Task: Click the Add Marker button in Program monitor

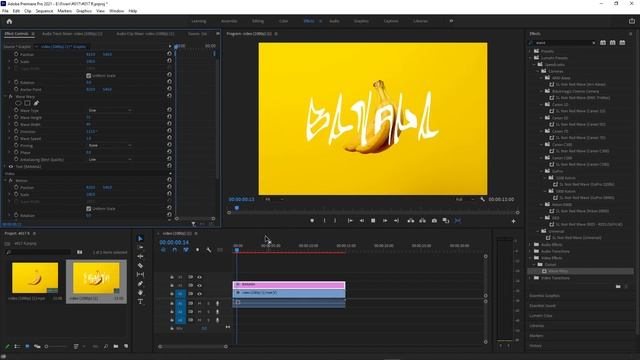Action: [312, 221]
